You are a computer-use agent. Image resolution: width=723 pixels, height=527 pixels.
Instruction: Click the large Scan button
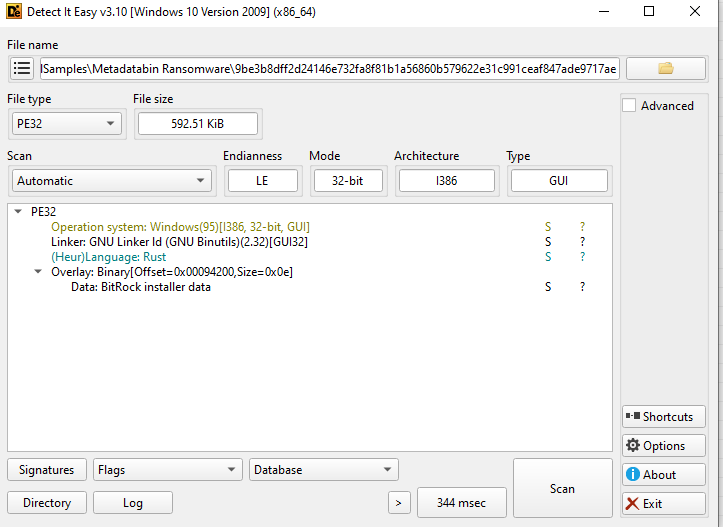point(563,488)
